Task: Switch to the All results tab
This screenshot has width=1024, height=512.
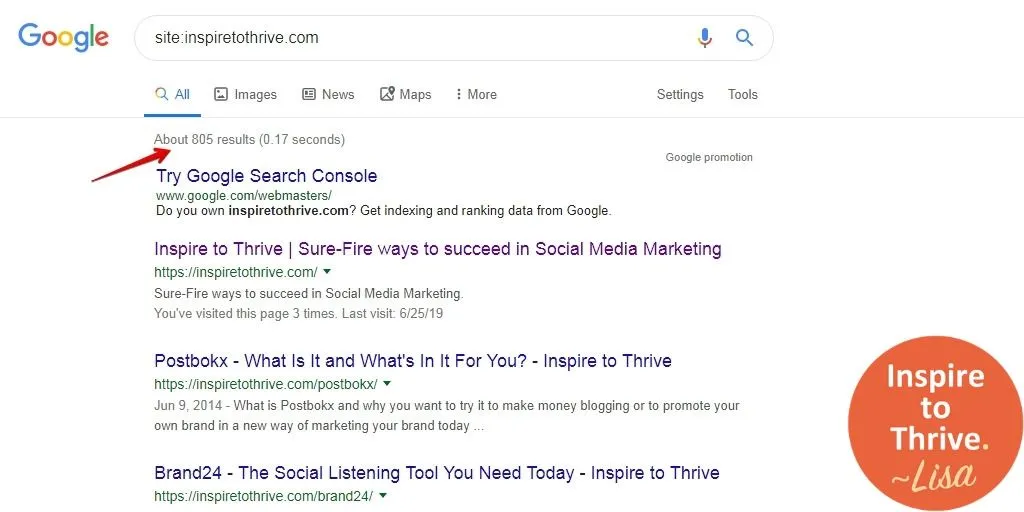Action: click(x=172, y=95)
